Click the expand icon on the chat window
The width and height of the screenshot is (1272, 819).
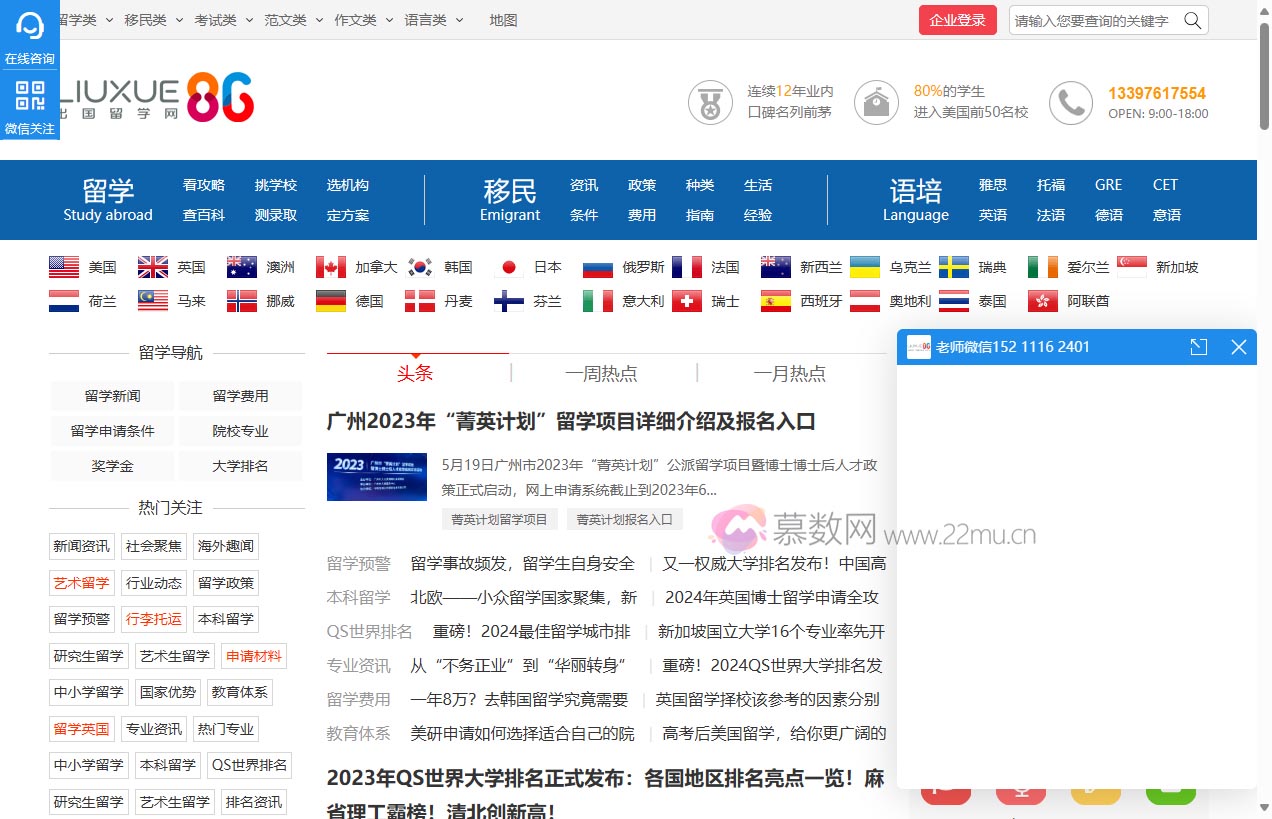click(1198, 347)
